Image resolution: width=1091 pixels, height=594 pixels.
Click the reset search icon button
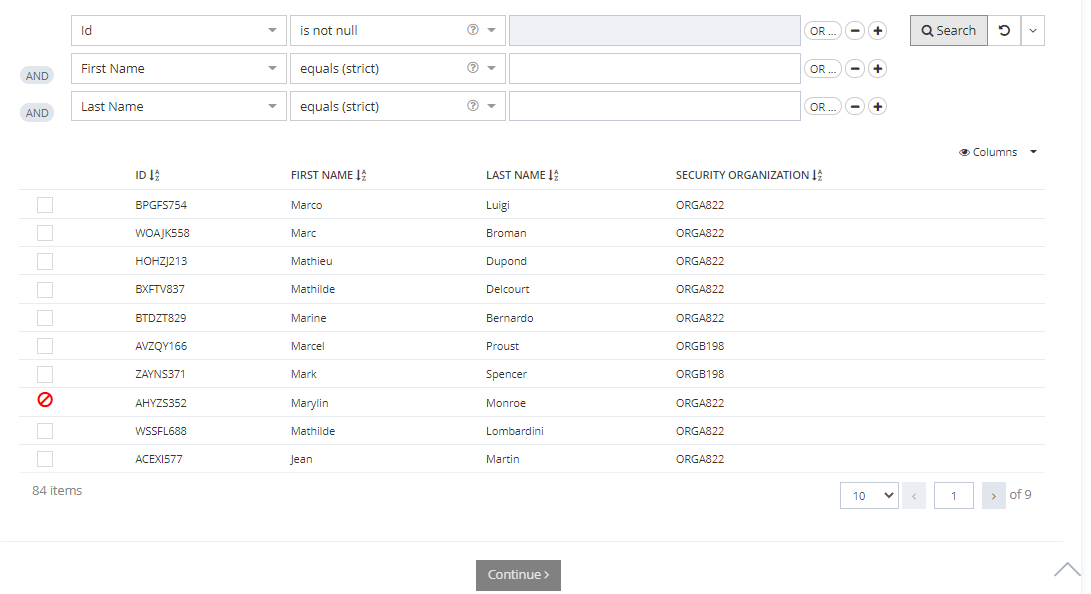click(x=1004, y=31)
